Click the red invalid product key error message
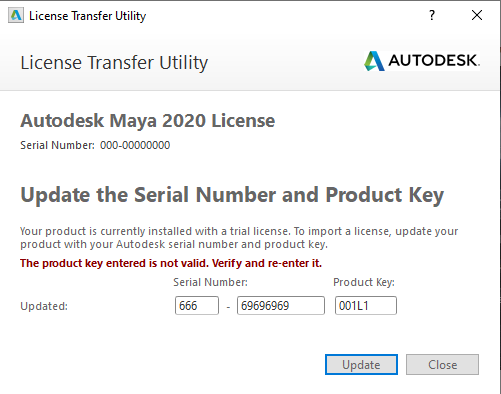Viewport: 501px width, 394px height. [171, 263]
